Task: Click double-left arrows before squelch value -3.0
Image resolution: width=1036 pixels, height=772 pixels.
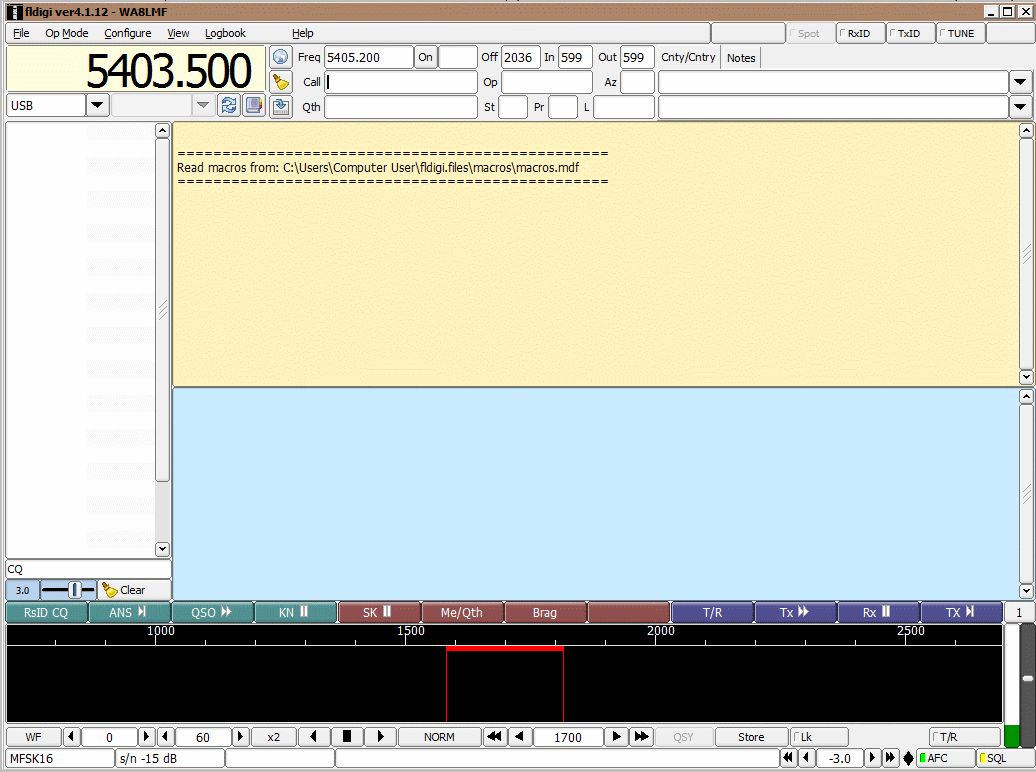Action: click(x=788, y=757)
